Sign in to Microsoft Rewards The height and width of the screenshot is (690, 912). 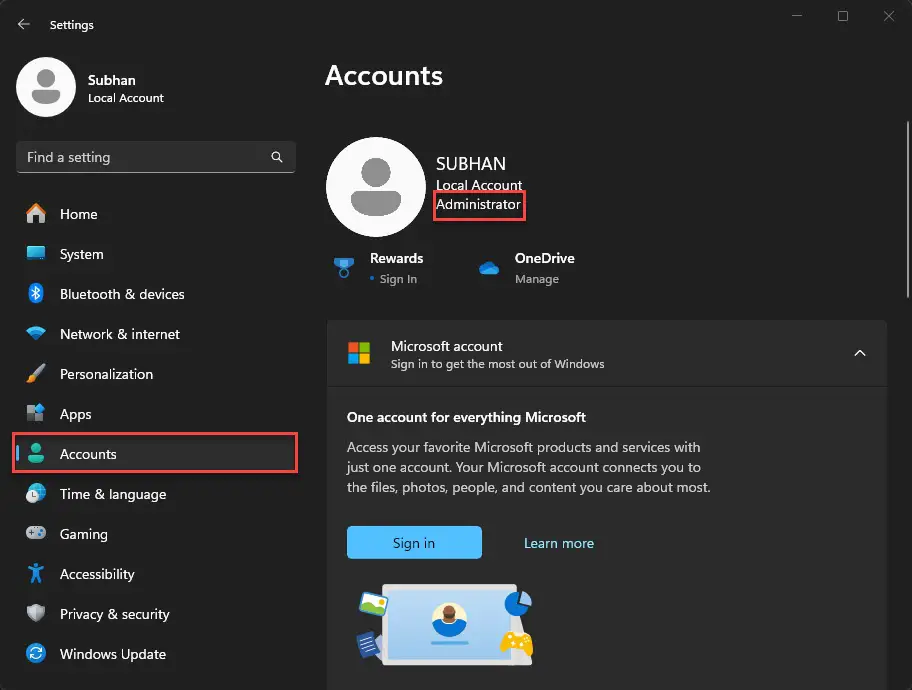397,279
